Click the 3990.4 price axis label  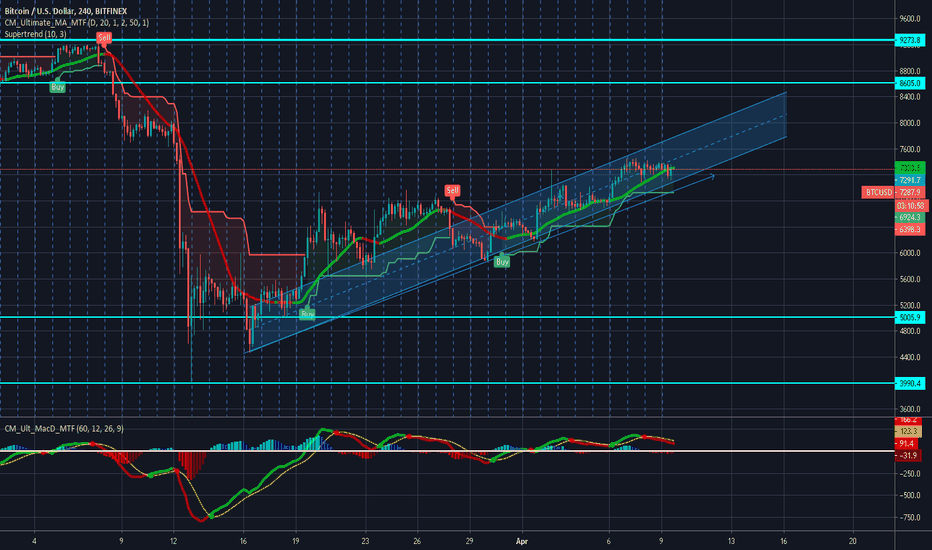coord(910,384)
